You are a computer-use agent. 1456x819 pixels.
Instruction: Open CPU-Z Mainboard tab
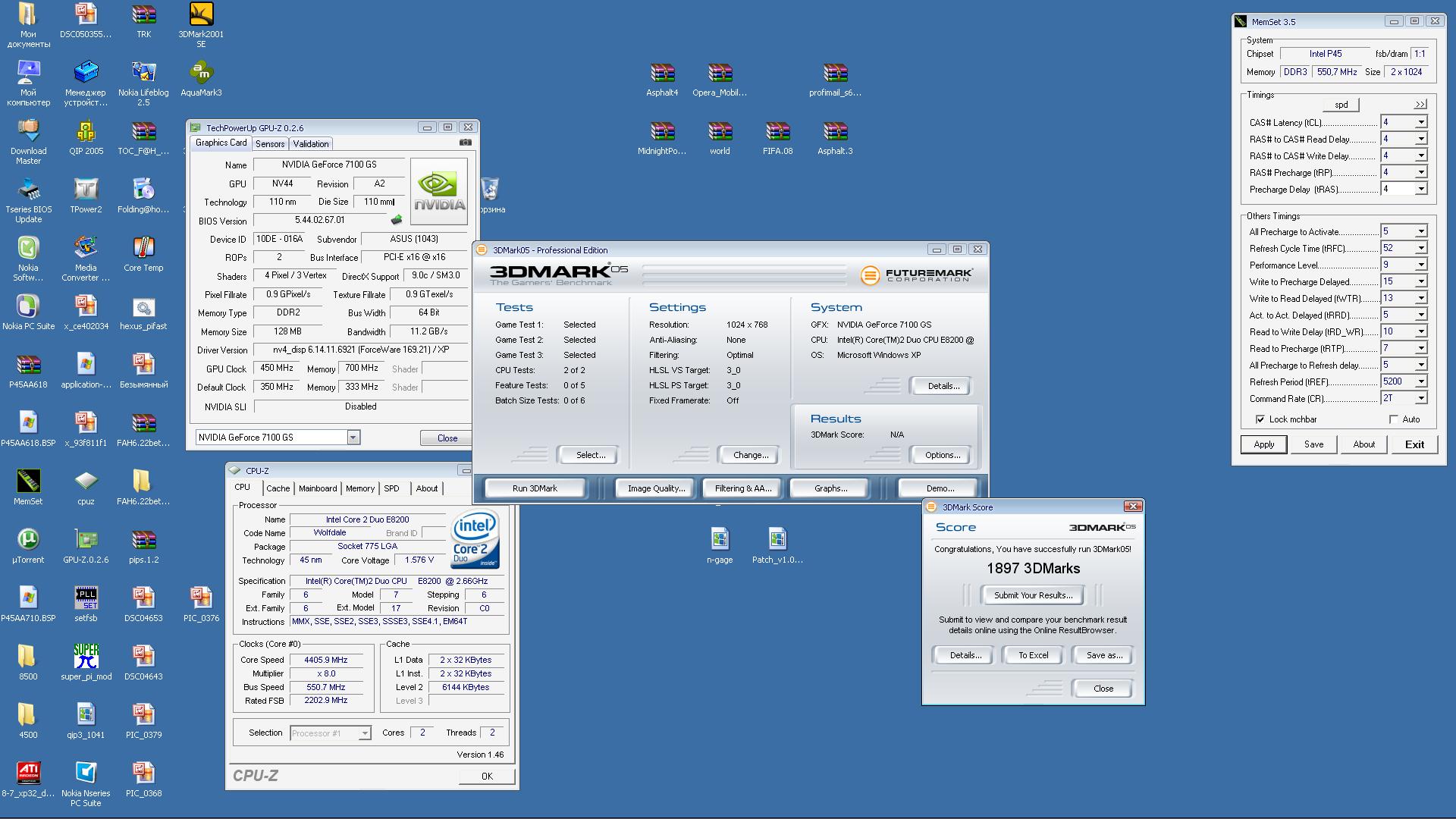coord(318,488)
